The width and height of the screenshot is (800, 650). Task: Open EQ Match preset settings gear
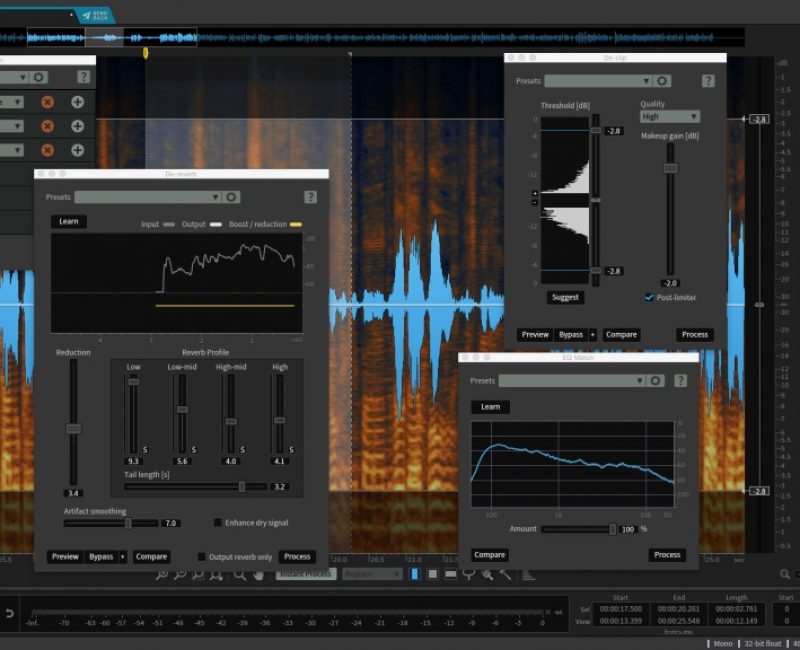[x=655, y=381]
